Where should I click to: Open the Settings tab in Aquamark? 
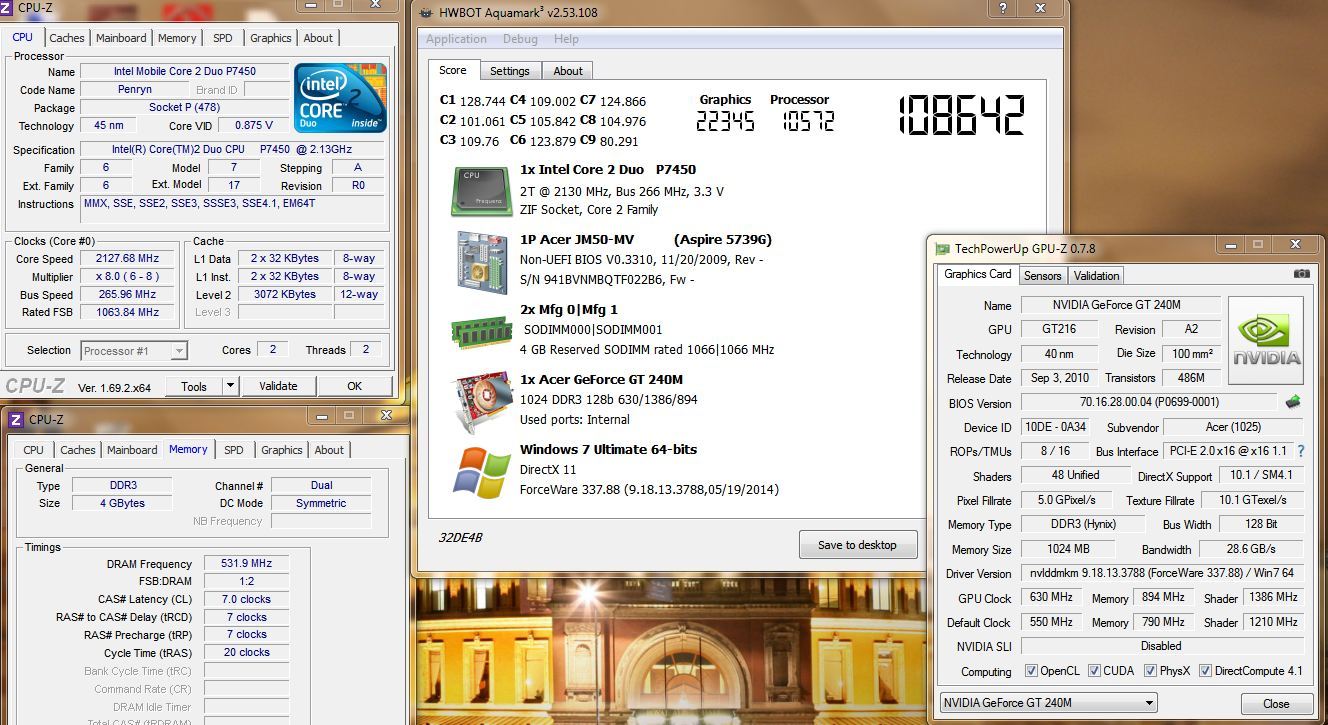tap(510, 71)
